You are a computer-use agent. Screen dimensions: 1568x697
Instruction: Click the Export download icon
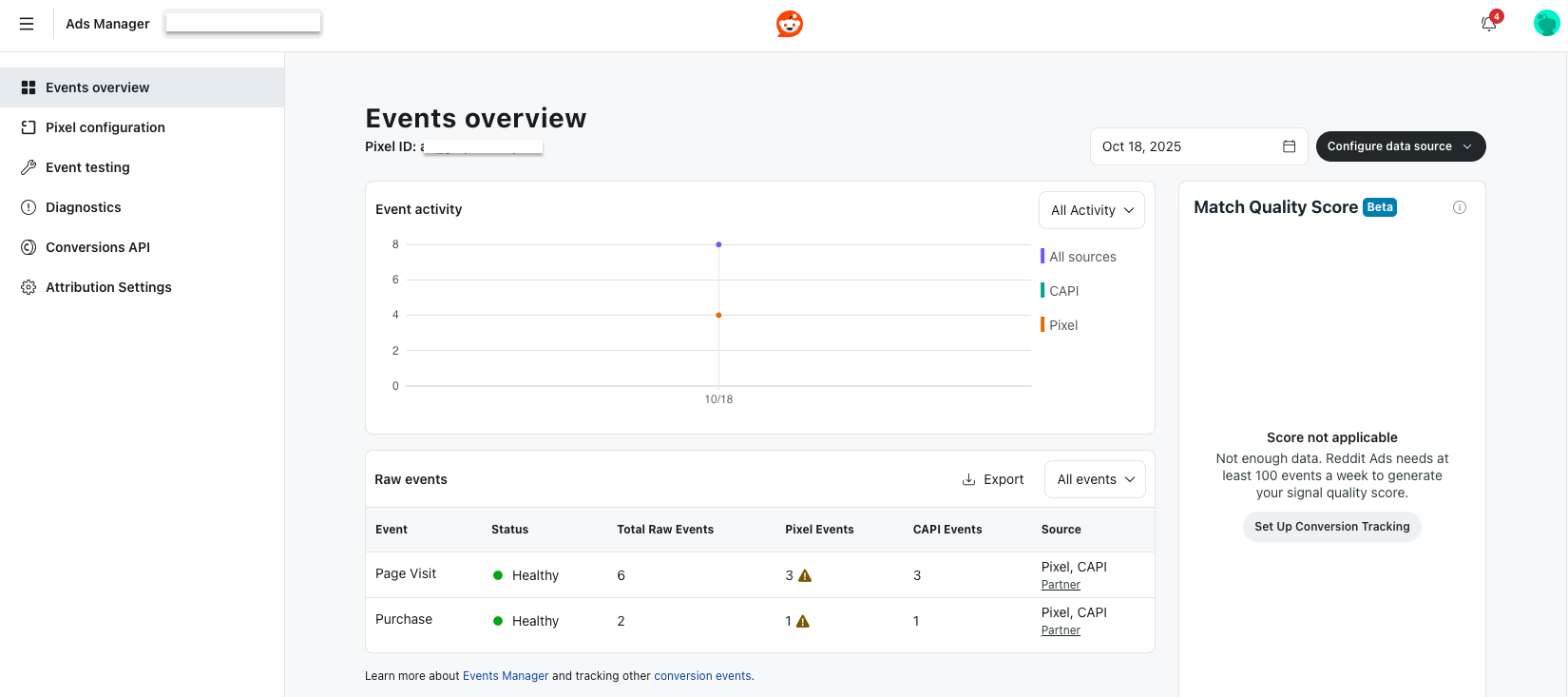(x=968, y=479)
